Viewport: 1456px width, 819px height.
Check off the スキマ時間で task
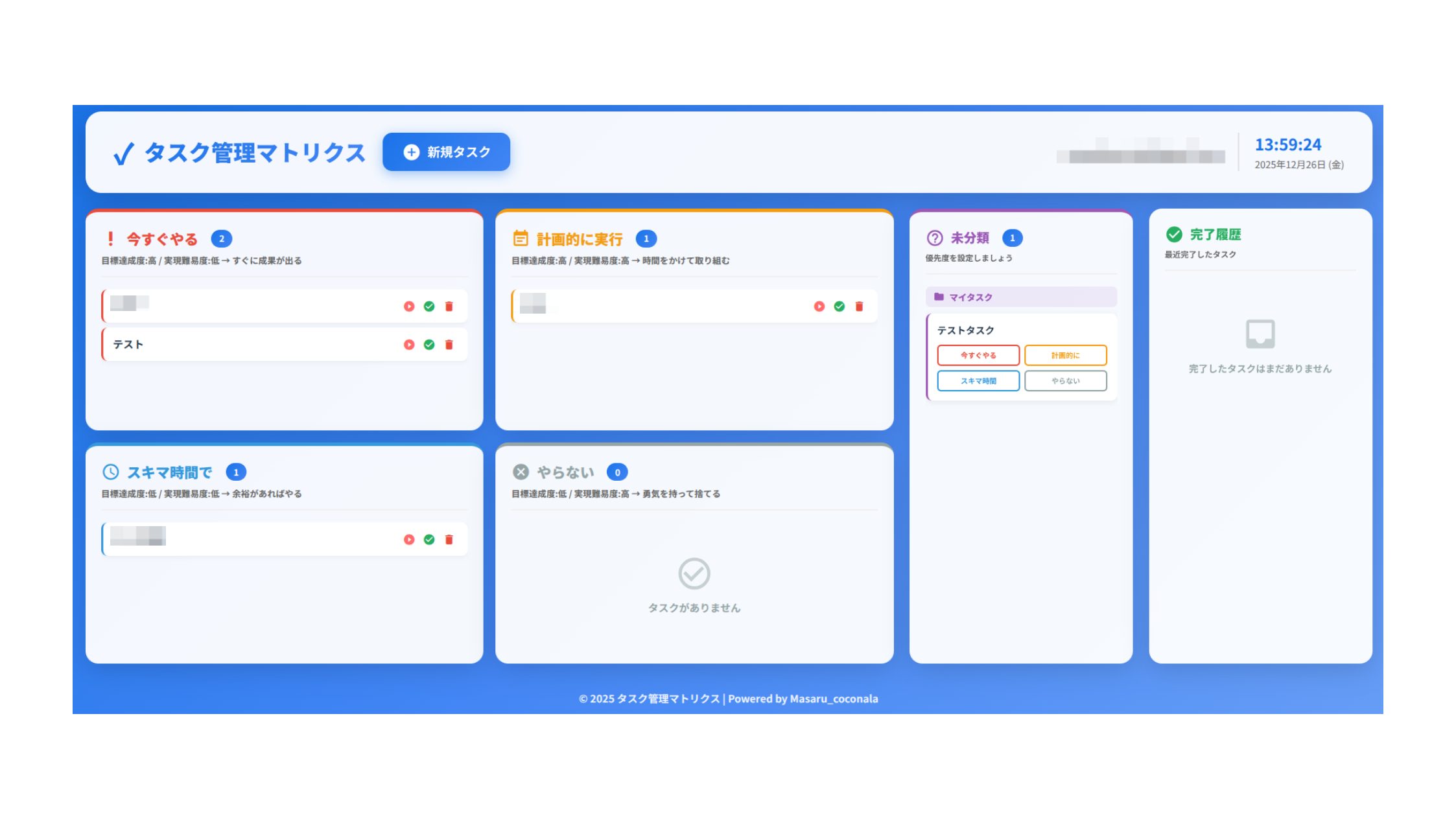tap(429, 540)
